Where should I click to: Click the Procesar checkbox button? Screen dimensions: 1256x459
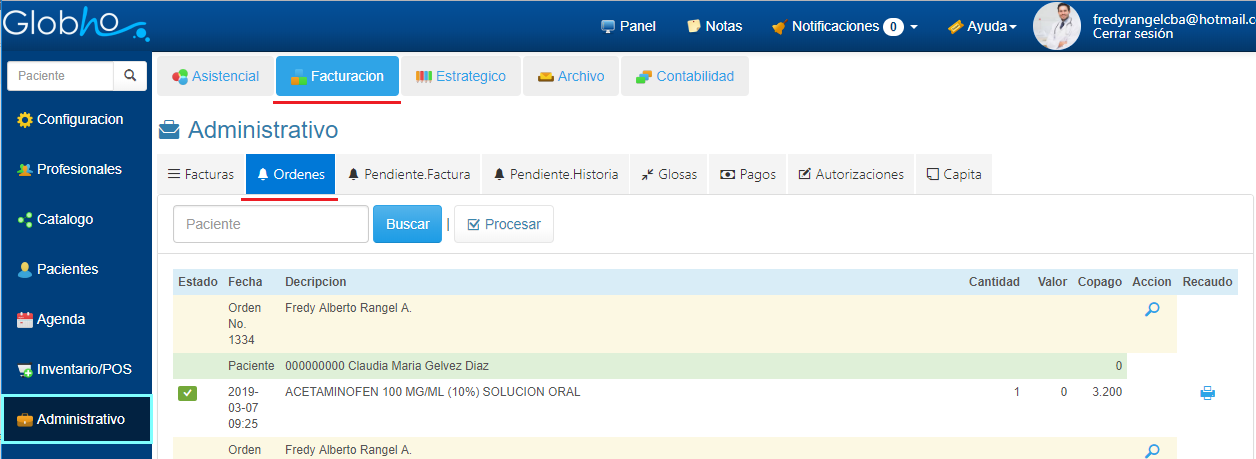pos(504,224)
